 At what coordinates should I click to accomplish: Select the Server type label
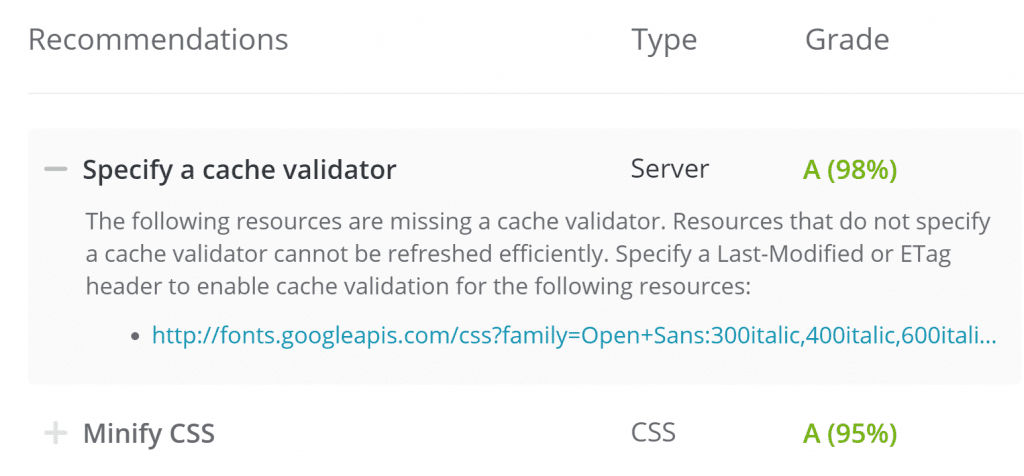pos(670,169)
